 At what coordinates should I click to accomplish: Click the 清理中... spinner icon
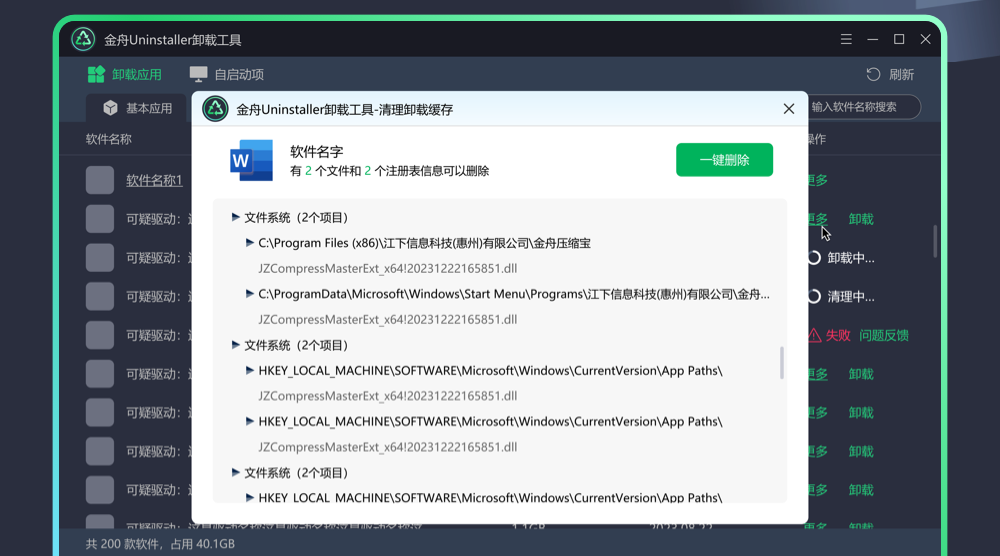814,296
